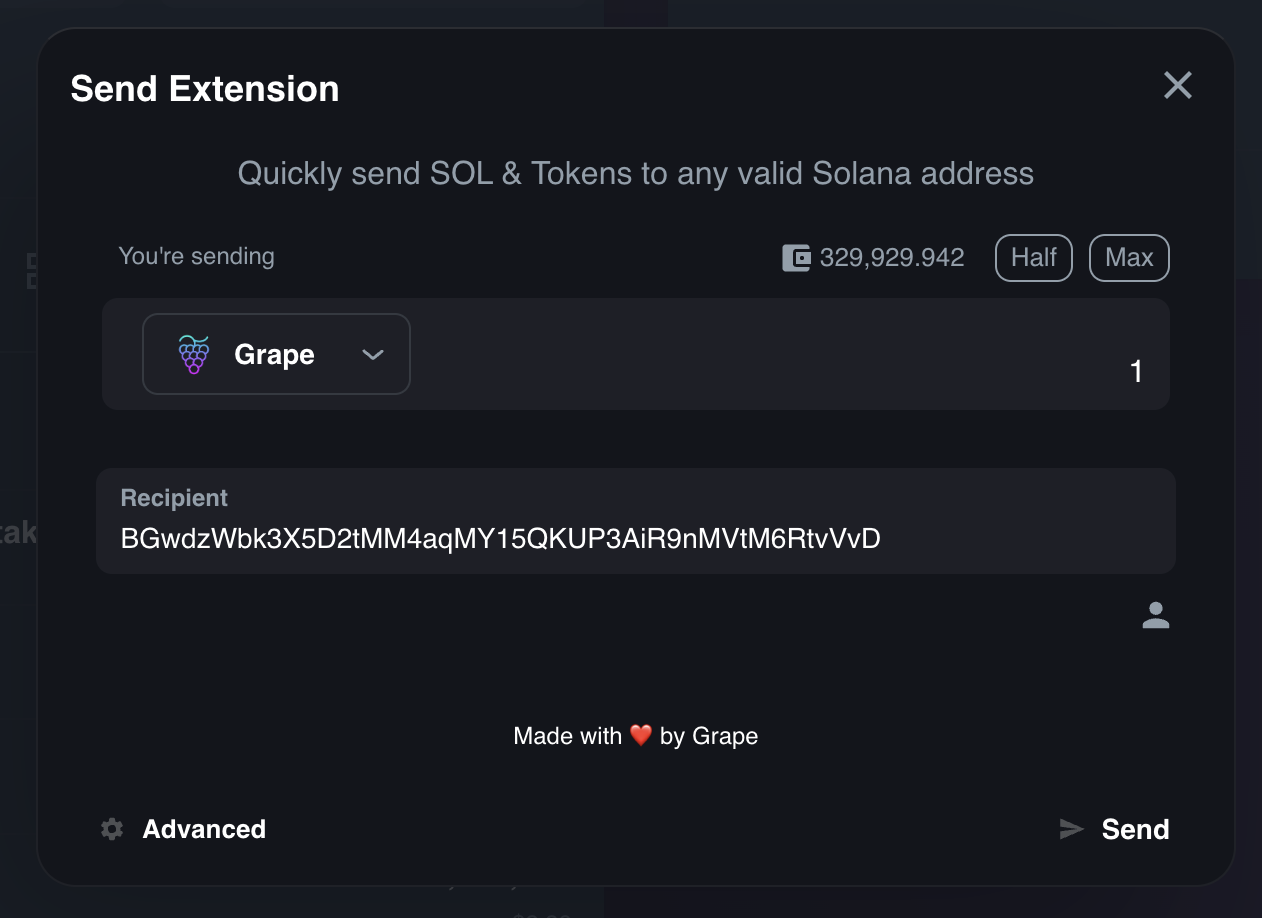
Task: Click the Grape token logo icon
Action: pyautogui.click(x=194, y=355)
